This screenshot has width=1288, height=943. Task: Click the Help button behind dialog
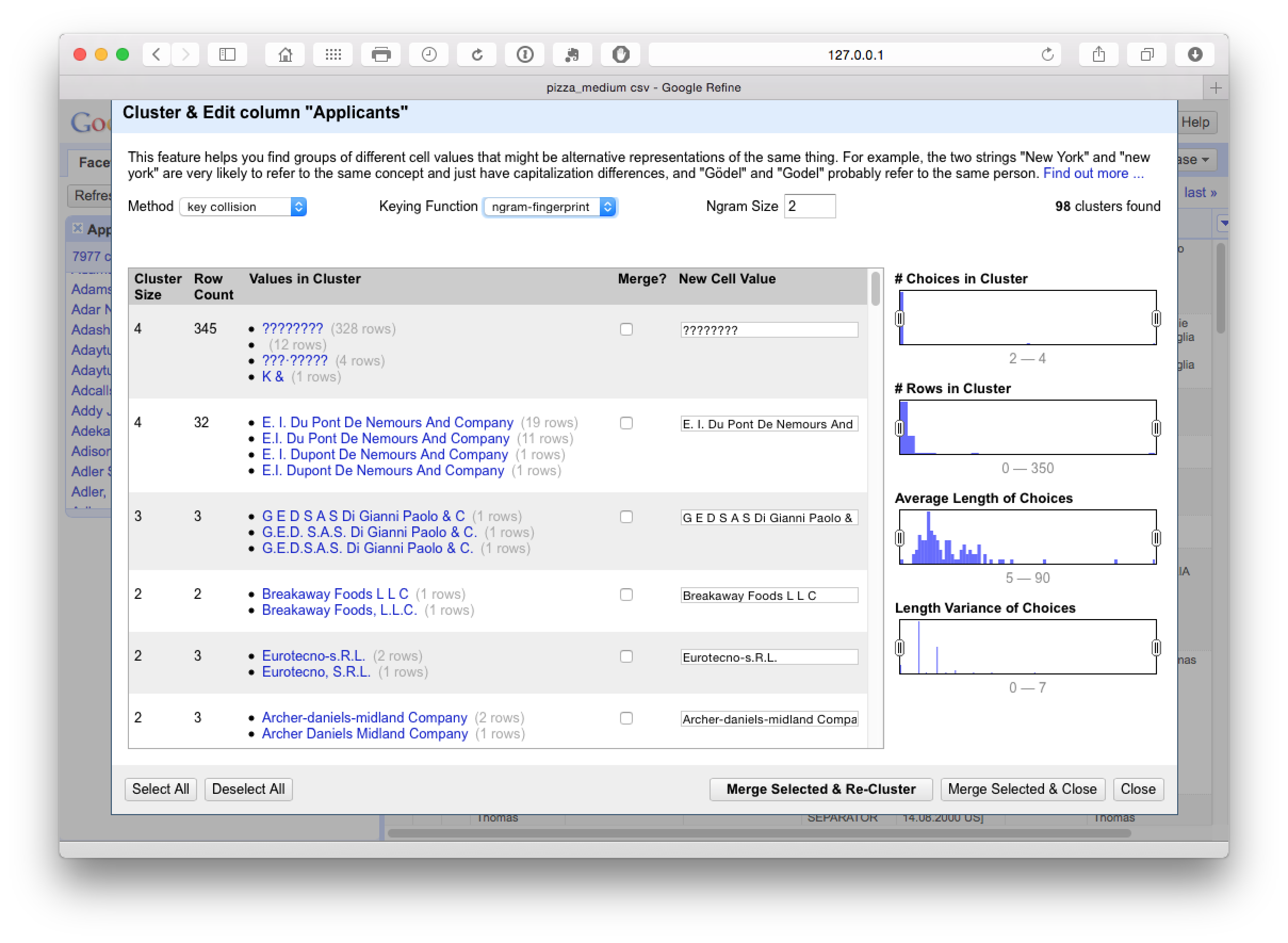pyautogui.click(x=1195, y=122)
